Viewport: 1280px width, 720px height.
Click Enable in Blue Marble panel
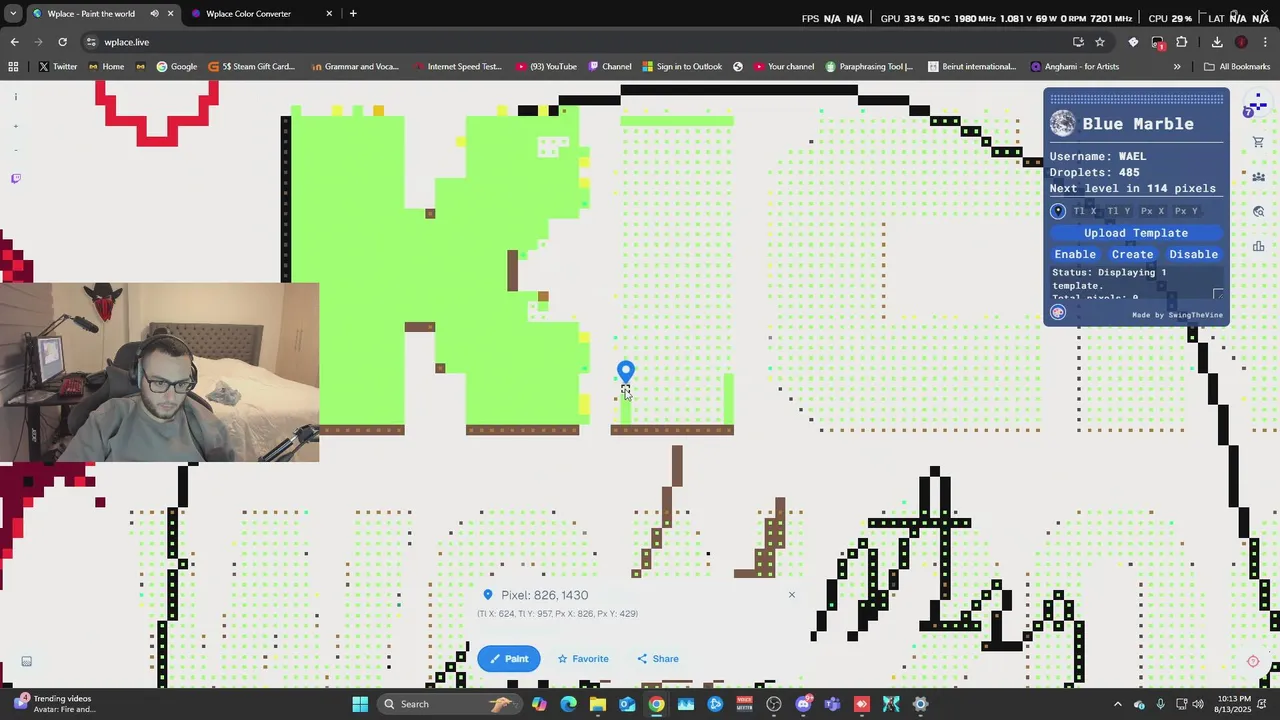(x=1075, y=254)
